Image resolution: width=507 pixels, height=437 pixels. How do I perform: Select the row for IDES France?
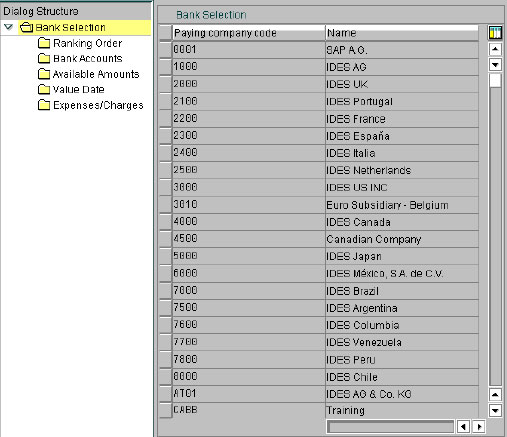click(165, 118)
